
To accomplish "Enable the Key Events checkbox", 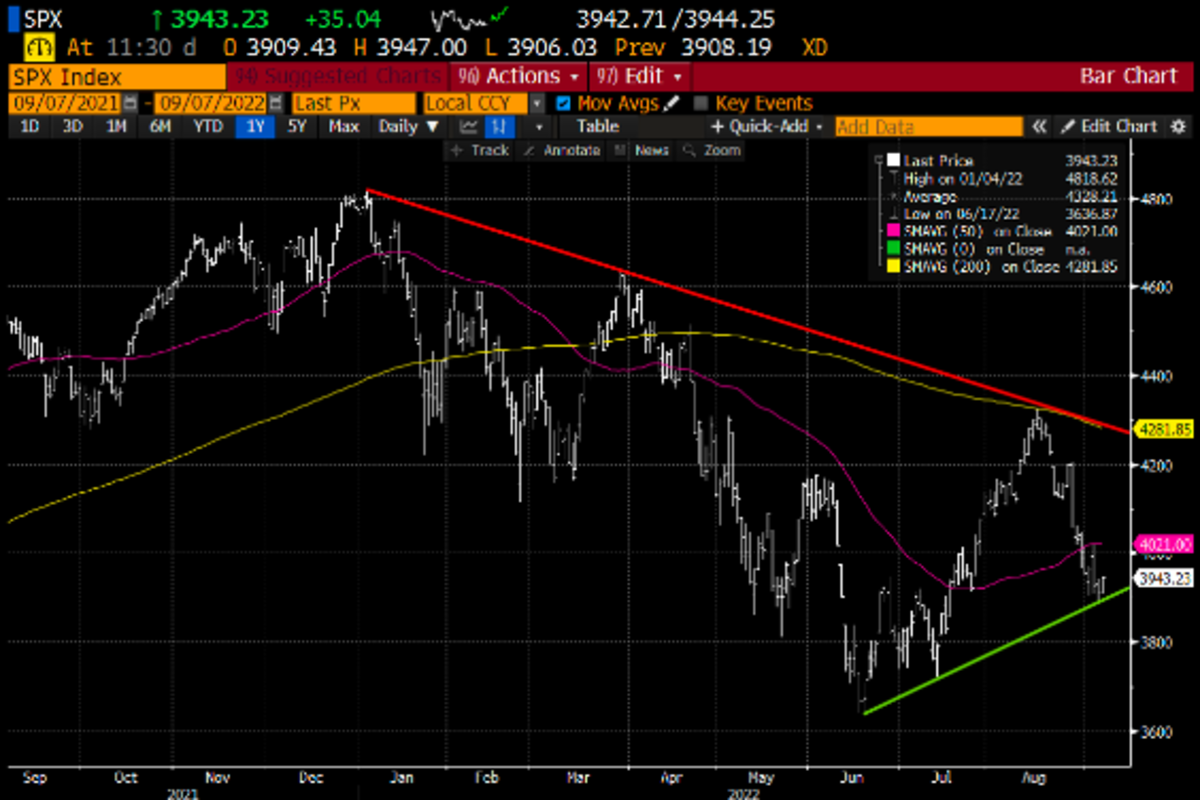I will [x=701, y=103].
